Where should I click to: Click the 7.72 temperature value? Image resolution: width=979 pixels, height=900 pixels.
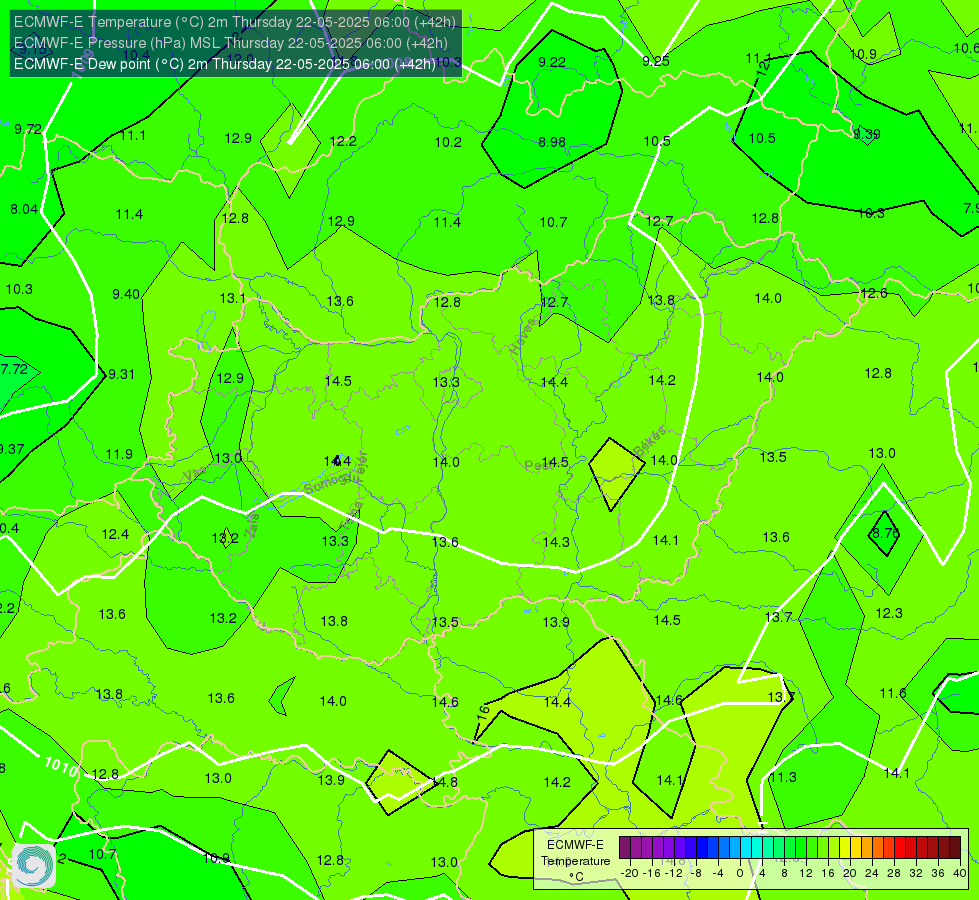14,369
